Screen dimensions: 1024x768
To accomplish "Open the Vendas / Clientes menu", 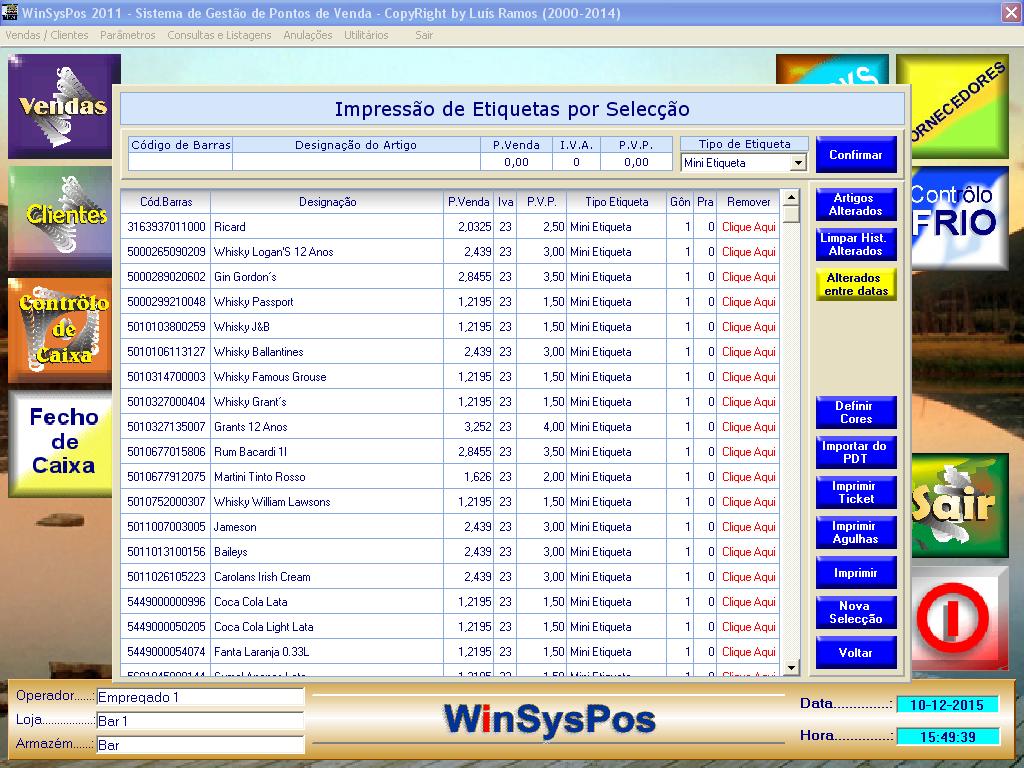I will click(x=47, y=35).
